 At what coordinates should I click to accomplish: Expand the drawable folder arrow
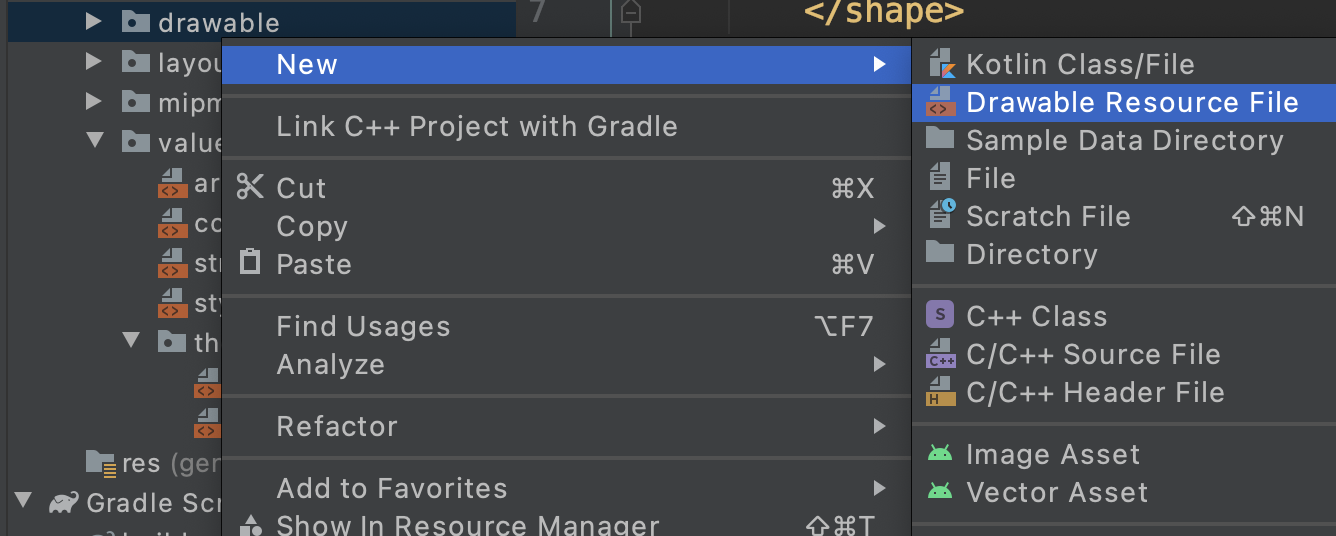point(94,21)
